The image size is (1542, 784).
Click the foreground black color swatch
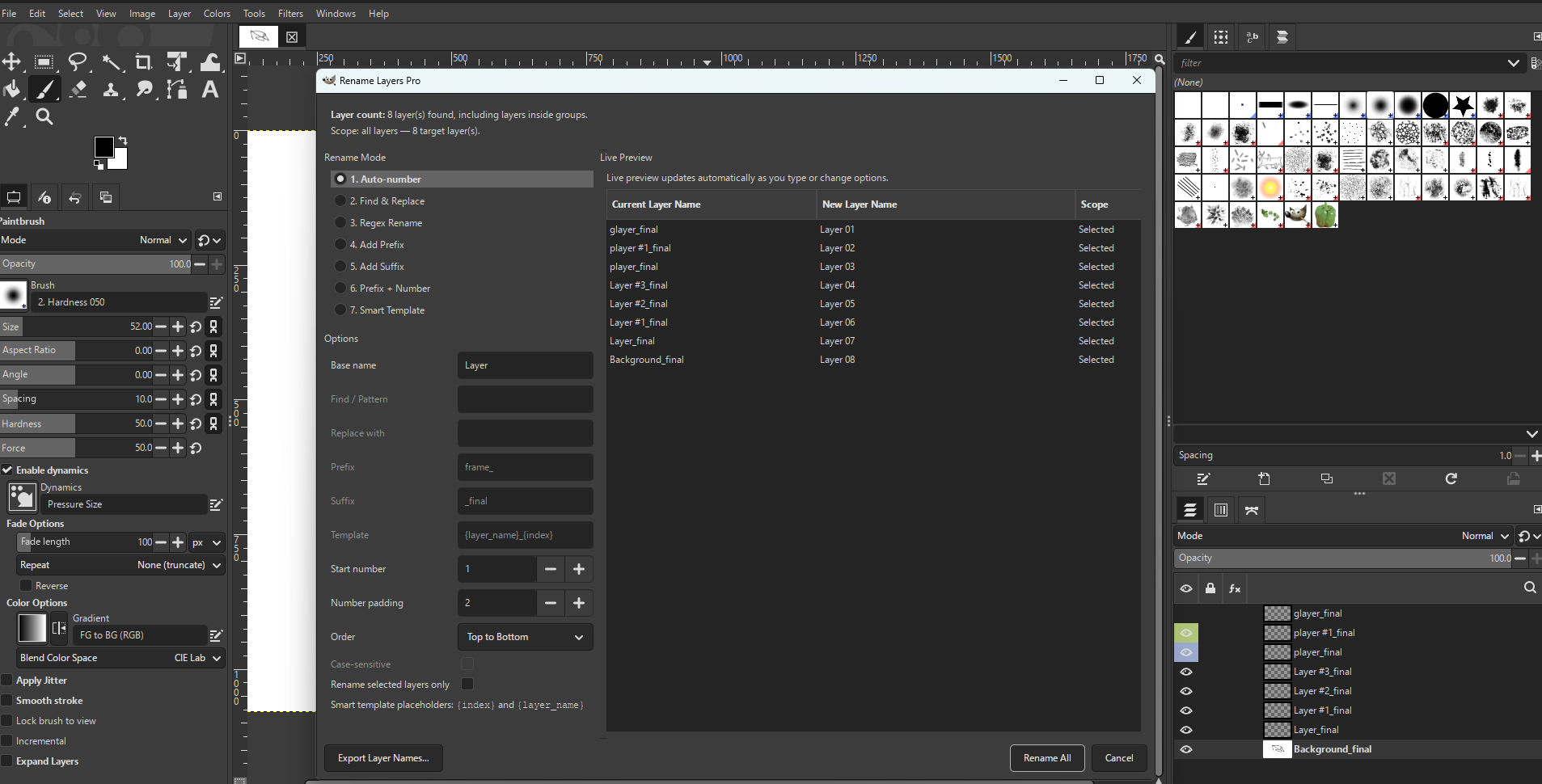(x=104, y=147)
